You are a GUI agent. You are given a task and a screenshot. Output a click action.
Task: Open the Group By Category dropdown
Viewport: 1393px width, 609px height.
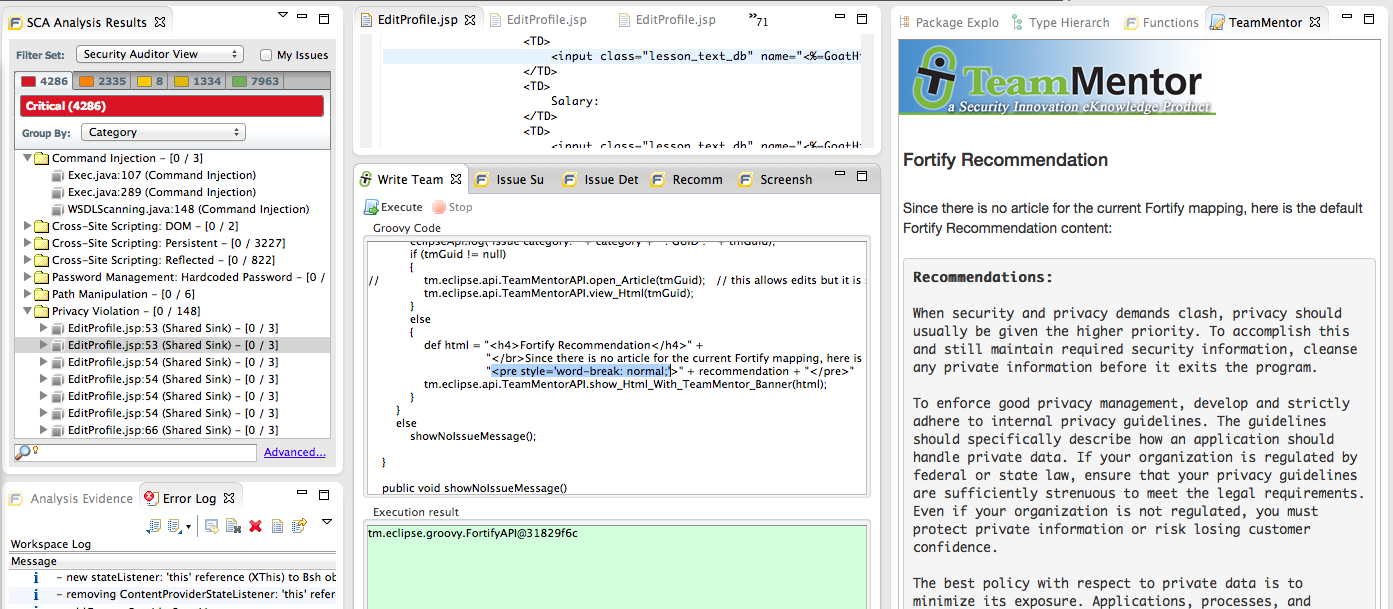(x=163, y=132)
